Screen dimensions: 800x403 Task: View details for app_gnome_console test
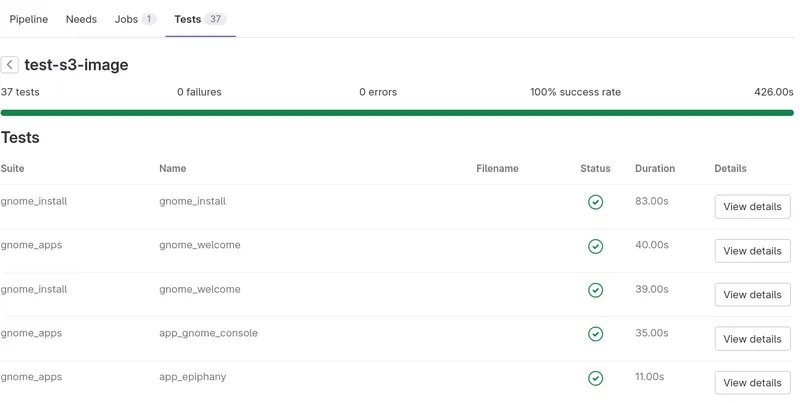pos(752,339)
